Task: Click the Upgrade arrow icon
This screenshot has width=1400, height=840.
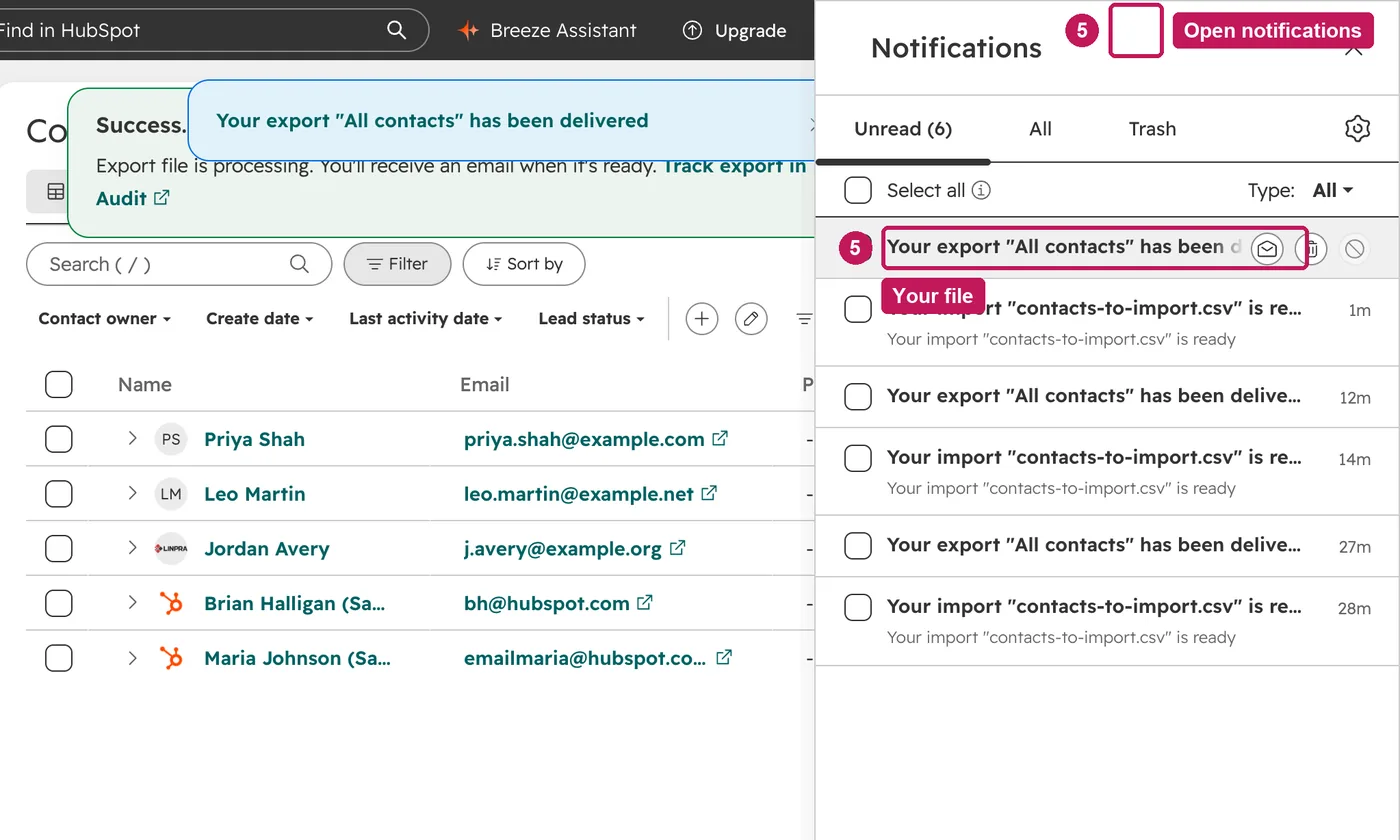Action: coord(692,30)
